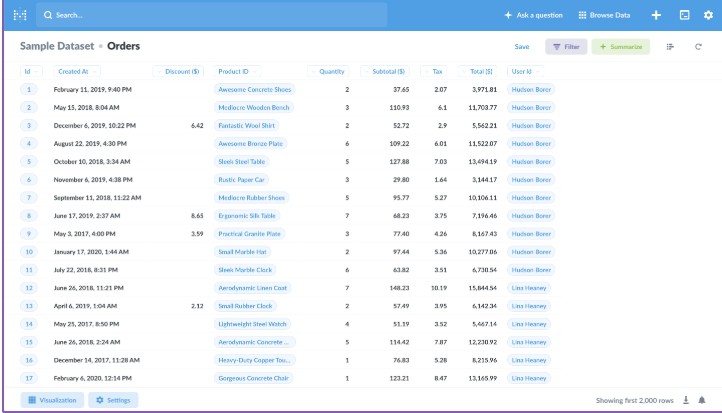Image resolution: width=722 pixels, height=413 pixels.
Task: Click the icon left of the gear
Action: [x=683, y=15]
